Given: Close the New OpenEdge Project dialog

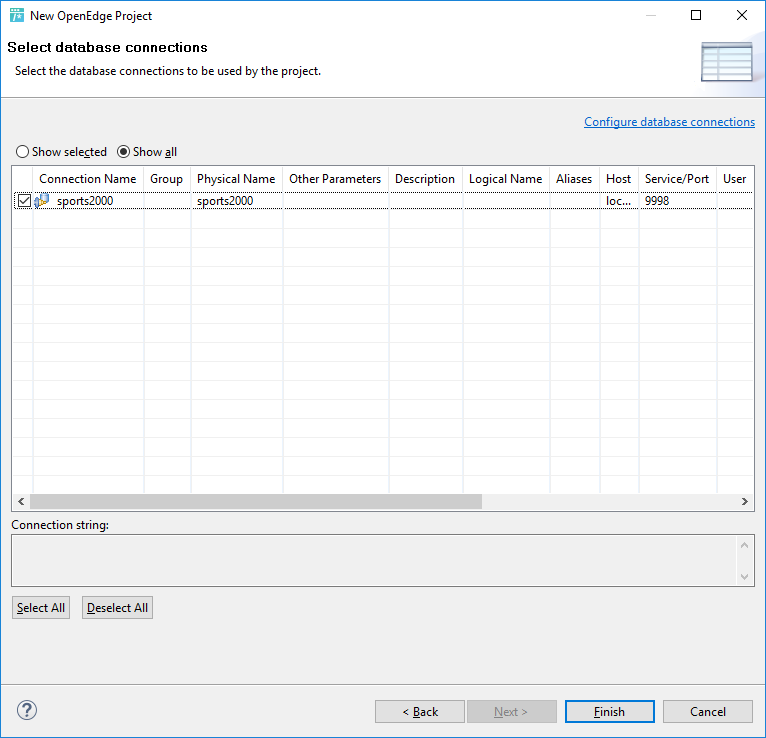Looking at the screenshot, I should (742, 15).
